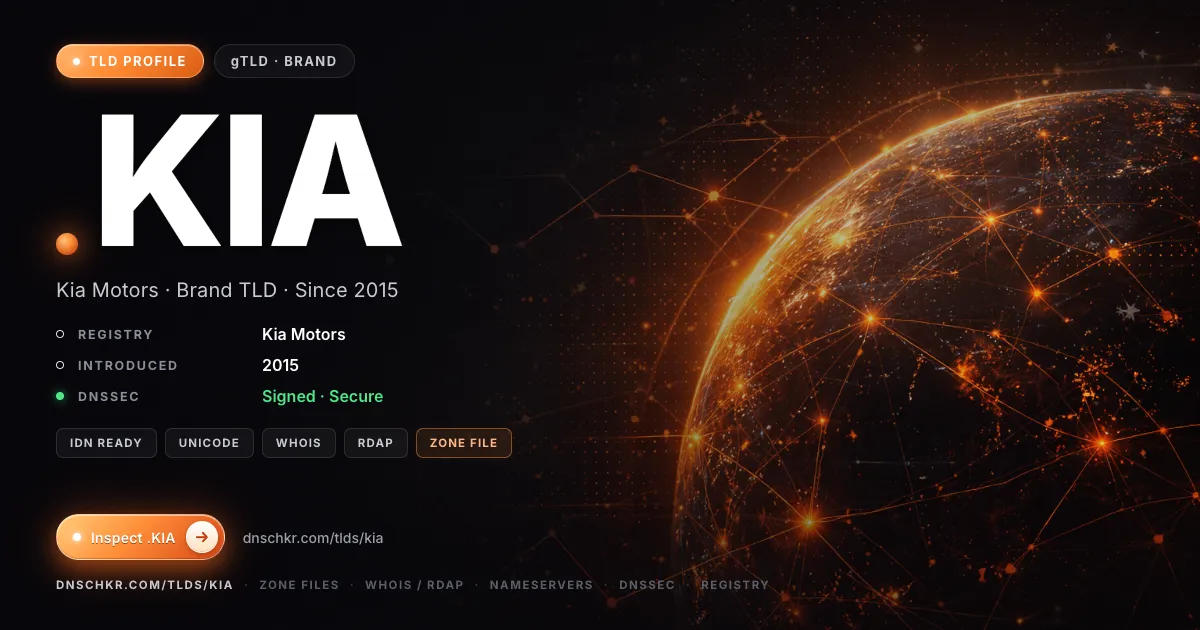The width and height of the screenshot is (1200, 630).
Task: Click the REGISTRY label
Action: [x=116, y=334]
